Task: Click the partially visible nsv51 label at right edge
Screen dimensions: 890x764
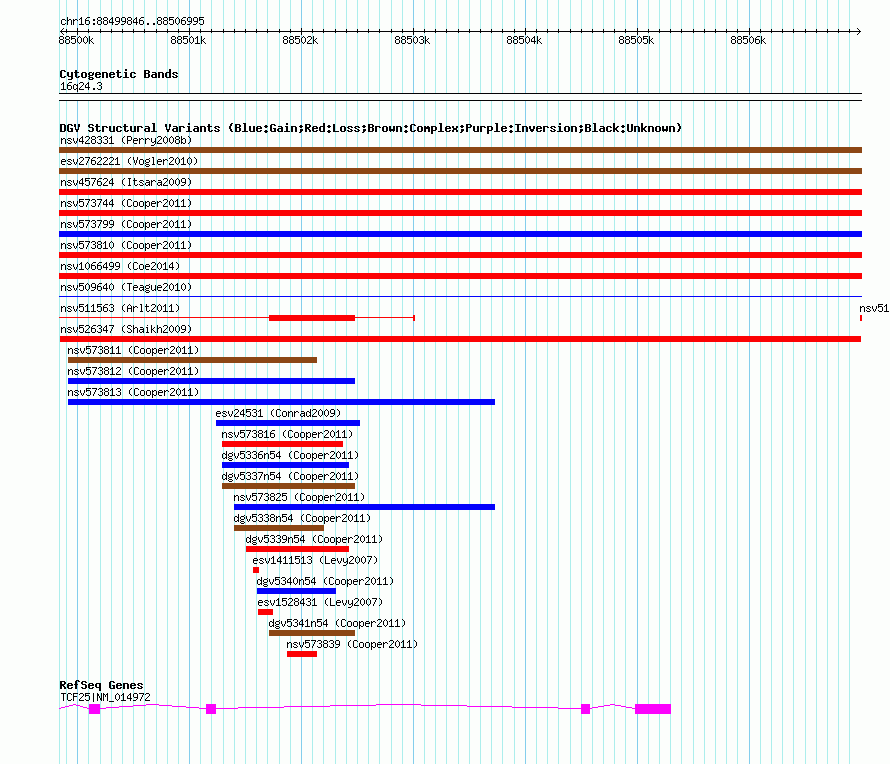Action: pos(874,308)
